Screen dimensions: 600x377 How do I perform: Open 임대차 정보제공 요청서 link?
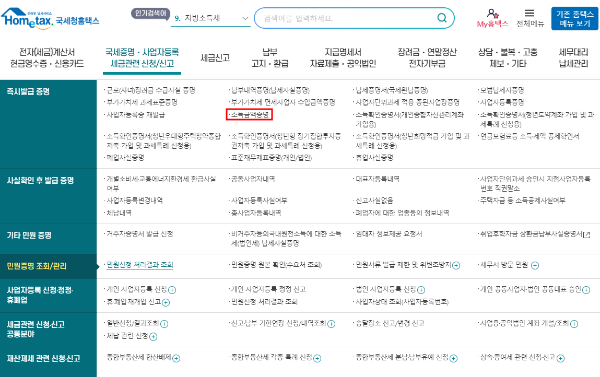tap(389, 233)
